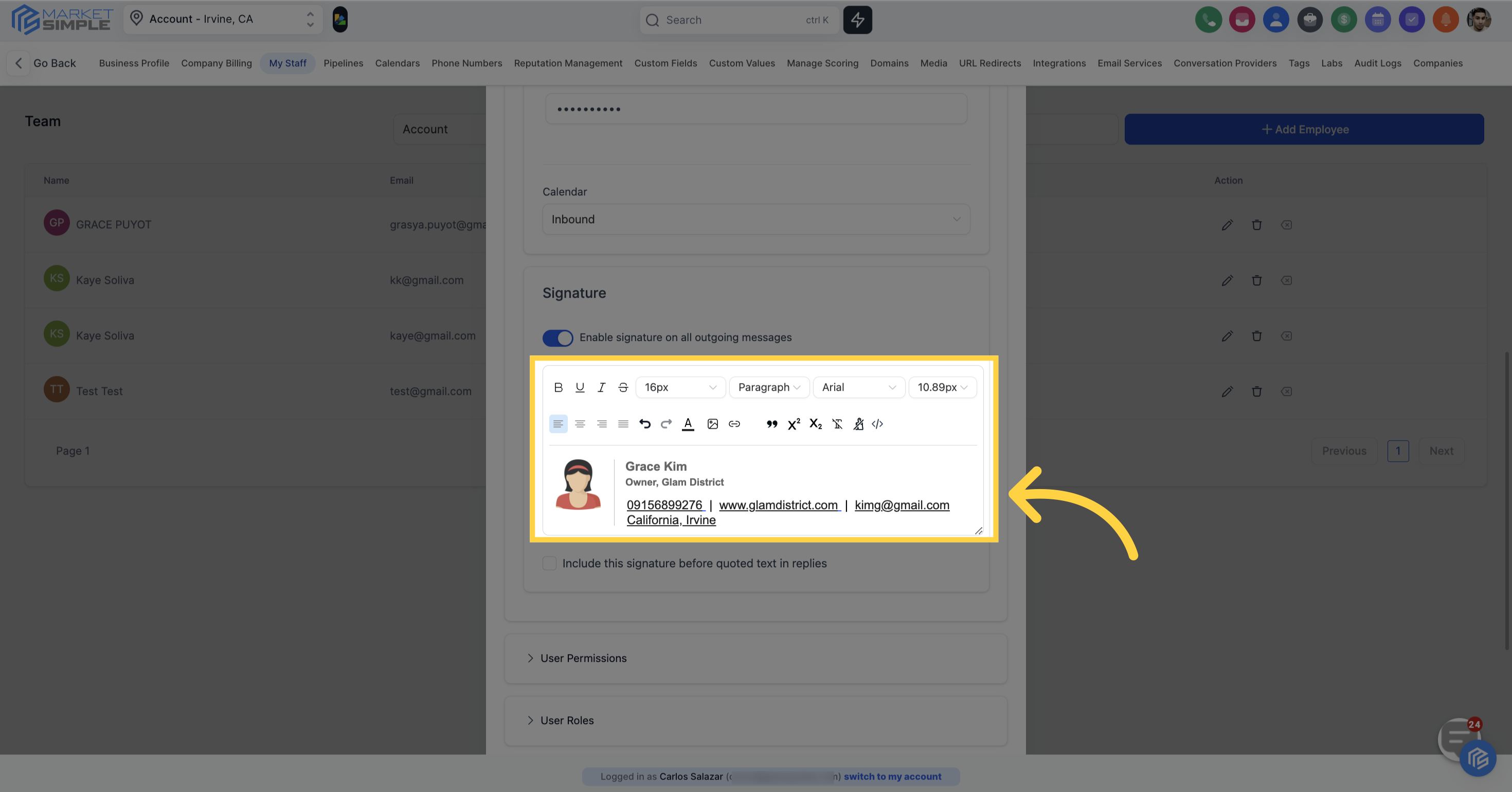Viewport: 1512px width, 792px height.
Task: Insert image into signature
Action: [713, 424]
